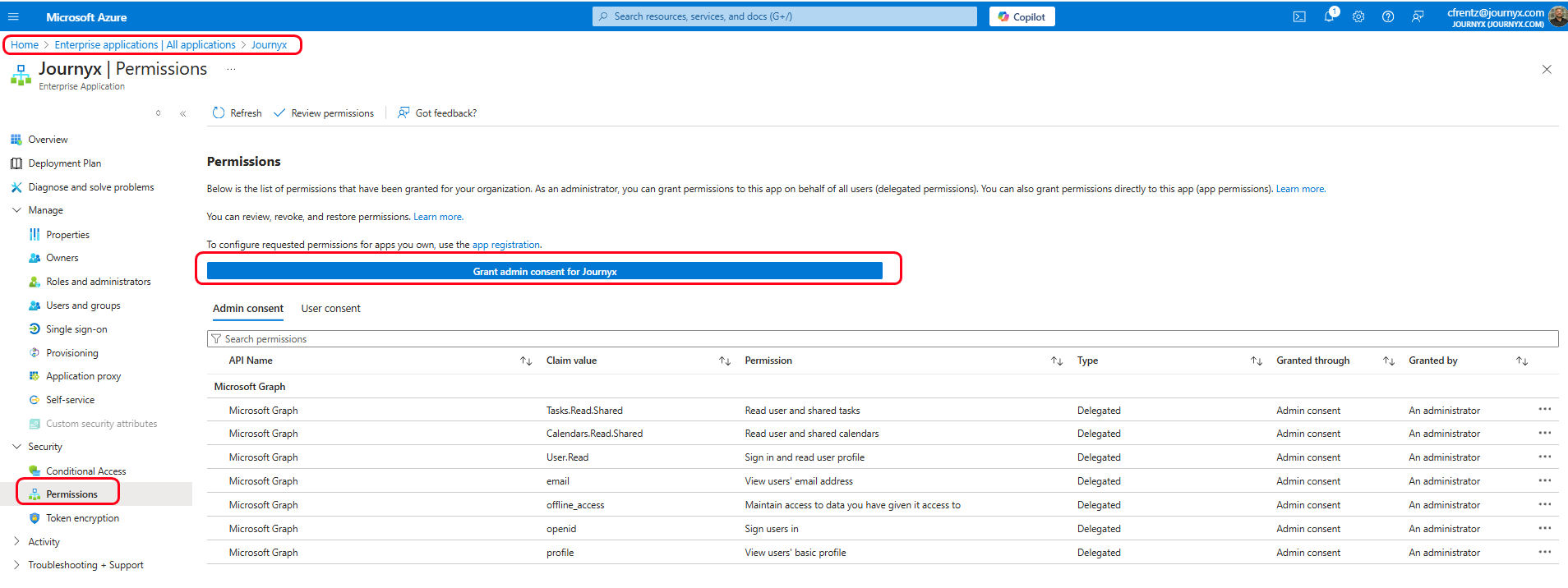Open Learn more after app permissions text
The width and height of the screenshot is (1568, 588).
point(1300,189)
